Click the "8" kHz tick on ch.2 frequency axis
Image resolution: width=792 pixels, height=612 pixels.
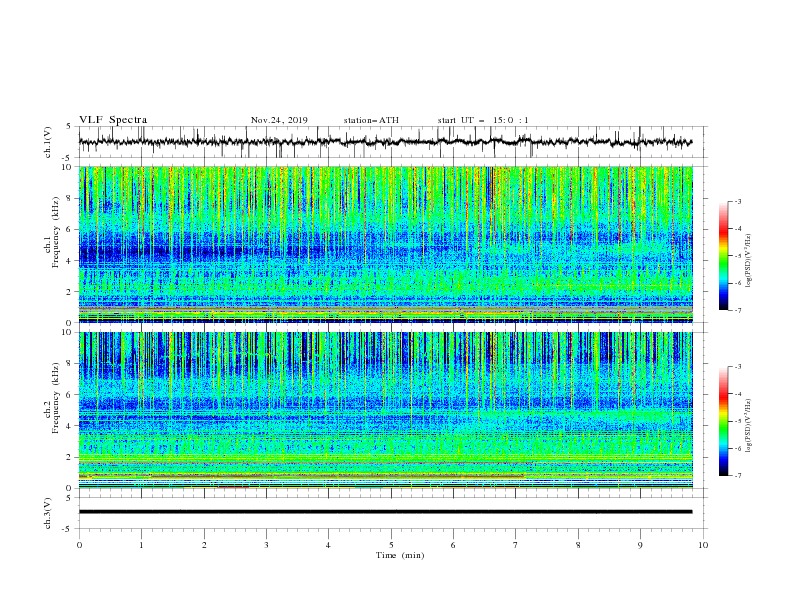click(x=70, y=364)
